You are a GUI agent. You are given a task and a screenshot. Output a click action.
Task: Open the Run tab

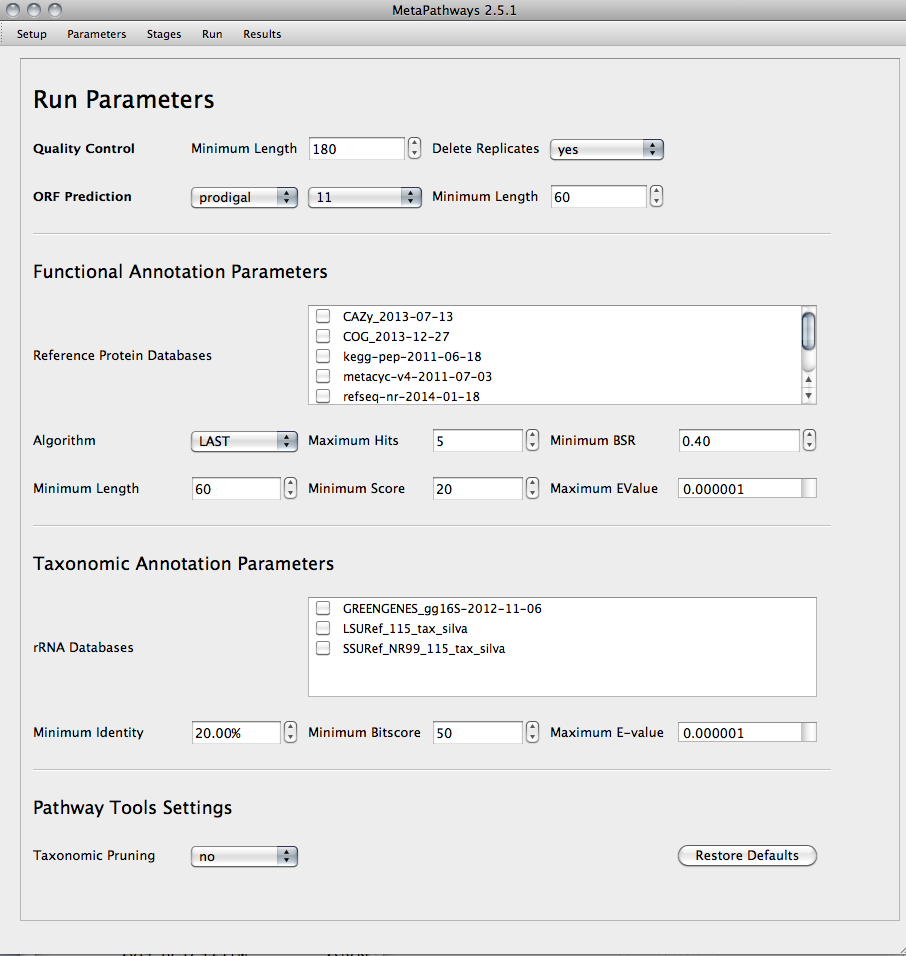coord(211,33)
